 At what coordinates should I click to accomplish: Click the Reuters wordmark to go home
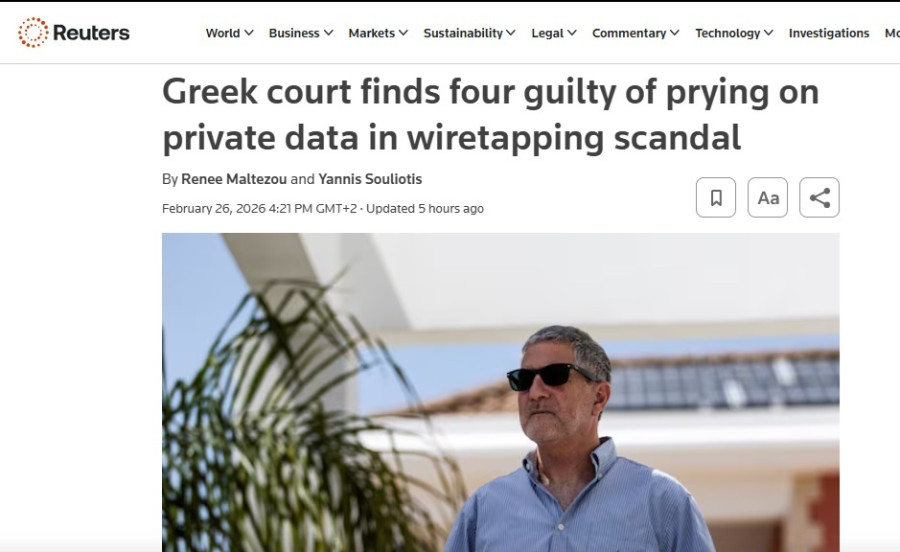[x=91, y=33]
